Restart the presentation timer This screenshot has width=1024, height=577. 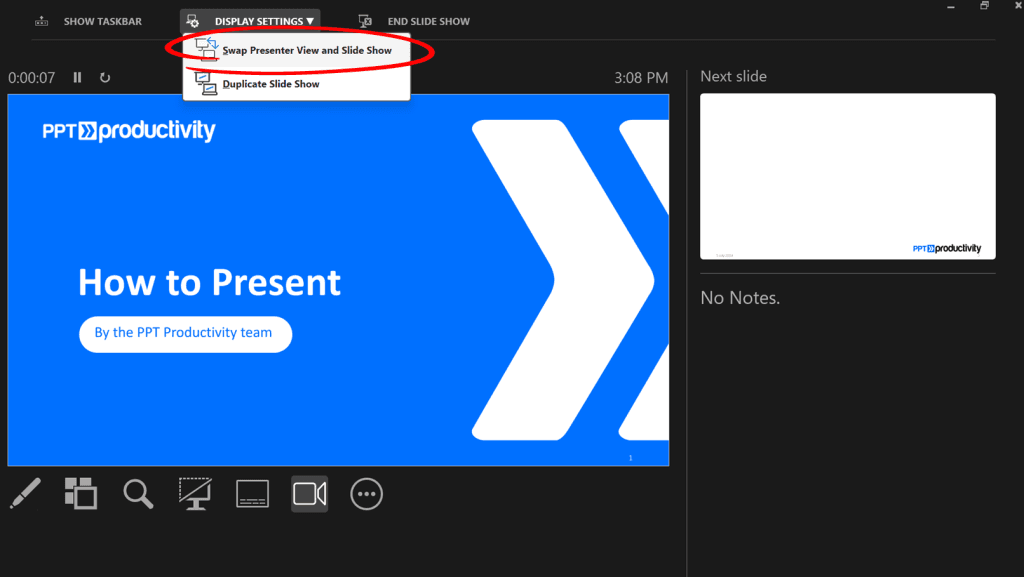coord(105,77)
